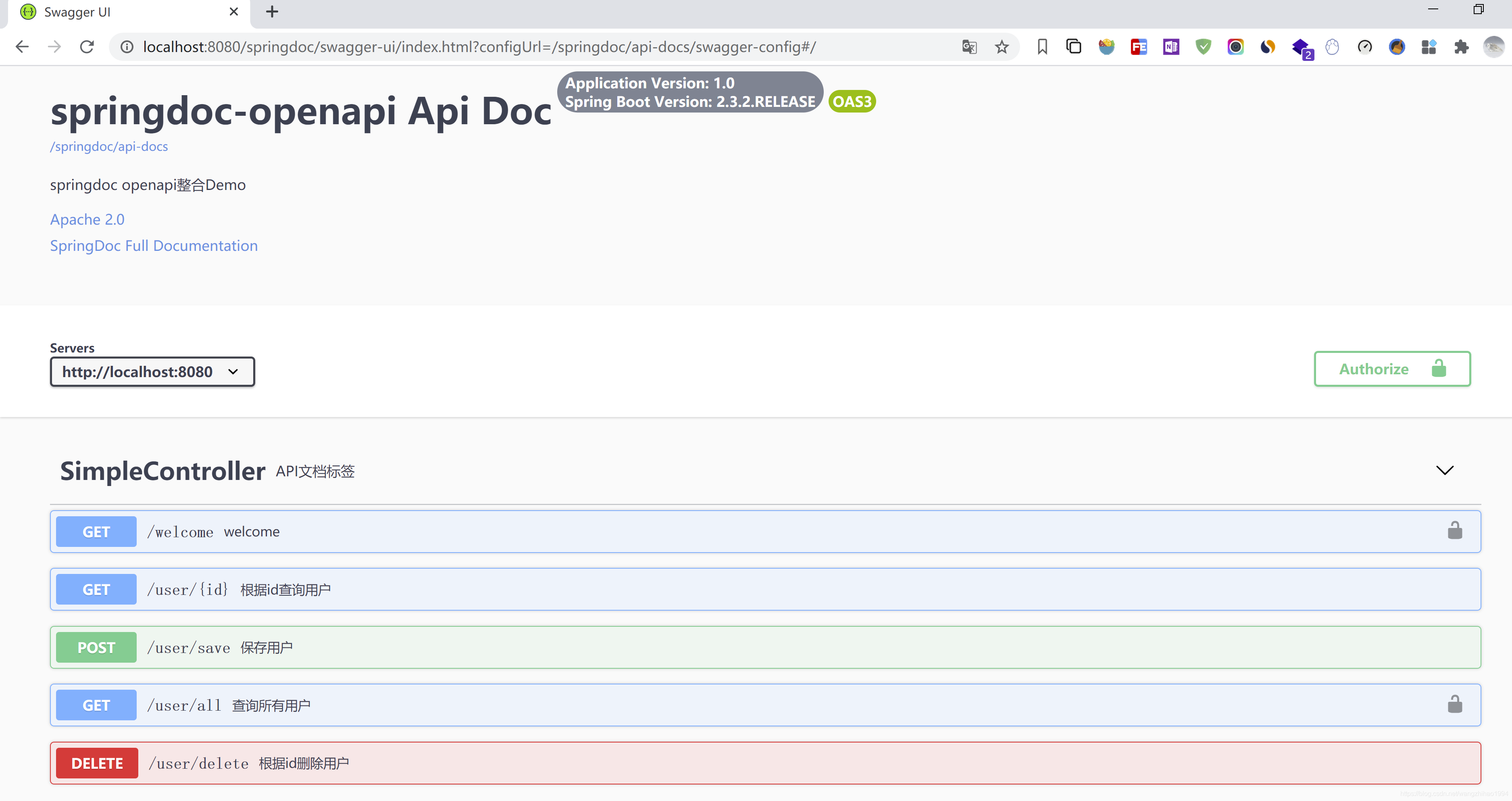
Task: Open the Apache 2.0 license link
Action: (x=87, y=219)
